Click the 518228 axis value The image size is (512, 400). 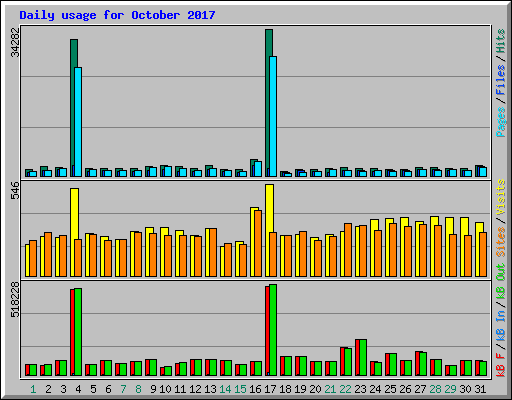coord(15,300)
